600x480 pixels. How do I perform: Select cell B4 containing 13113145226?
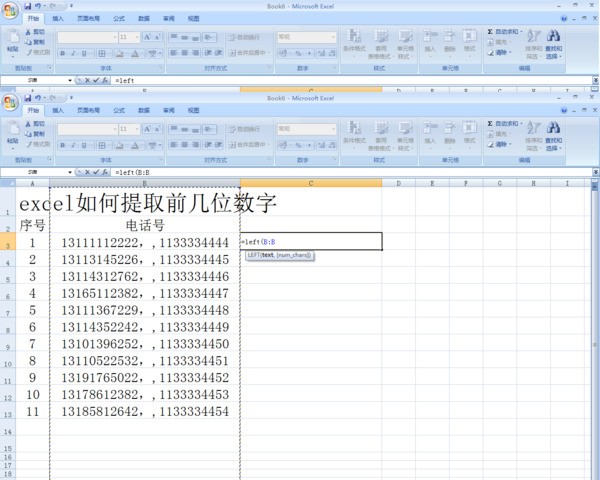coord(145,260)
